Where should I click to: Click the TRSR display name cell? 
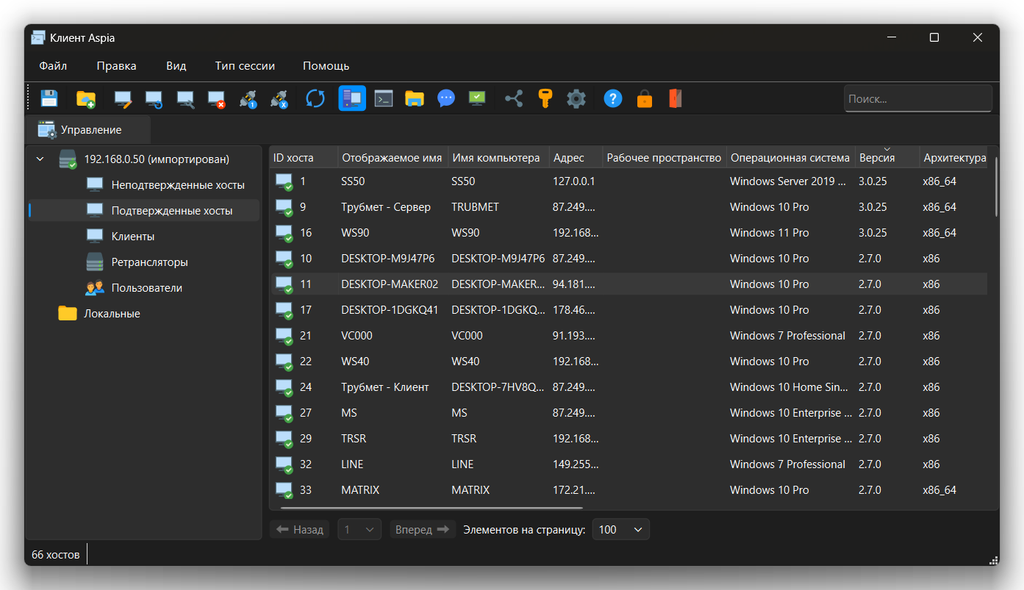353,438
